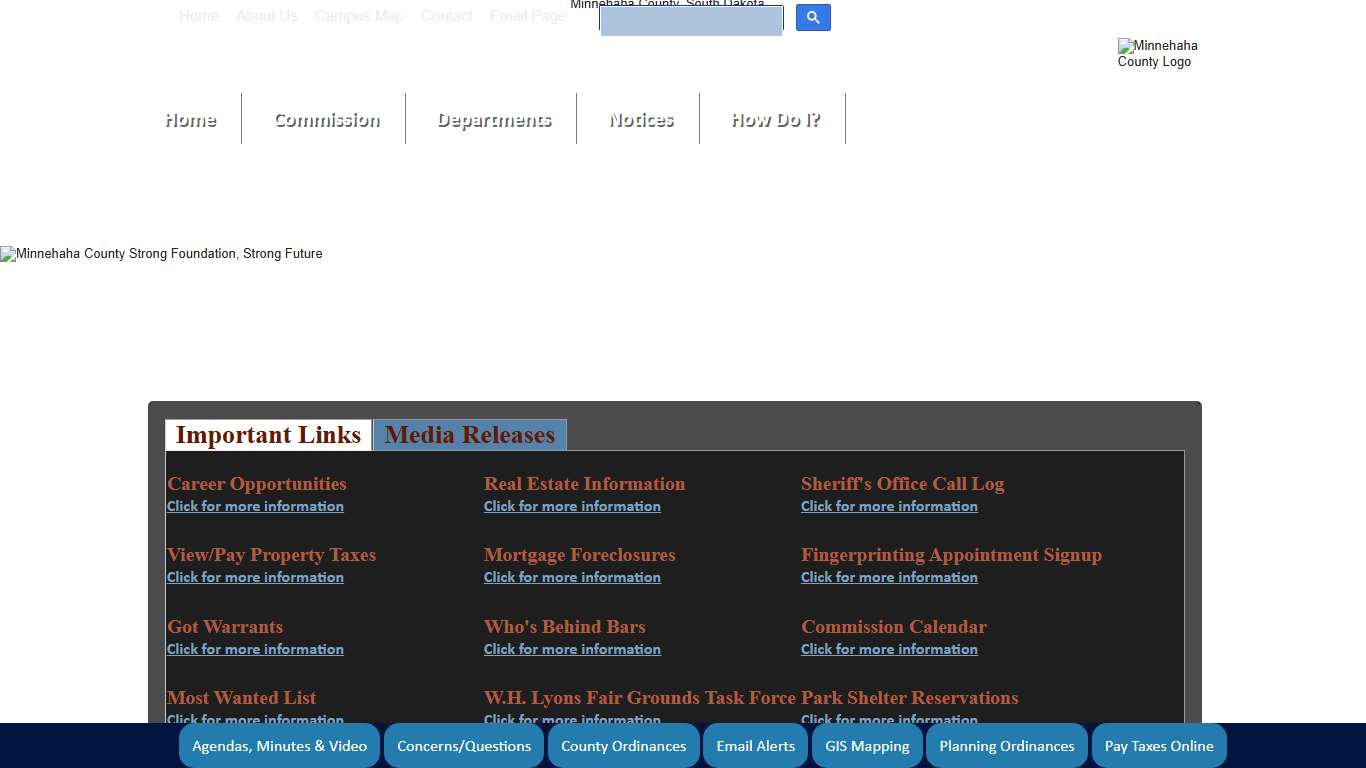The height and width of the screenshot is (768, 1366).
Task: Click the Minnehaha County Logo image
Action: click(1157, 54)
